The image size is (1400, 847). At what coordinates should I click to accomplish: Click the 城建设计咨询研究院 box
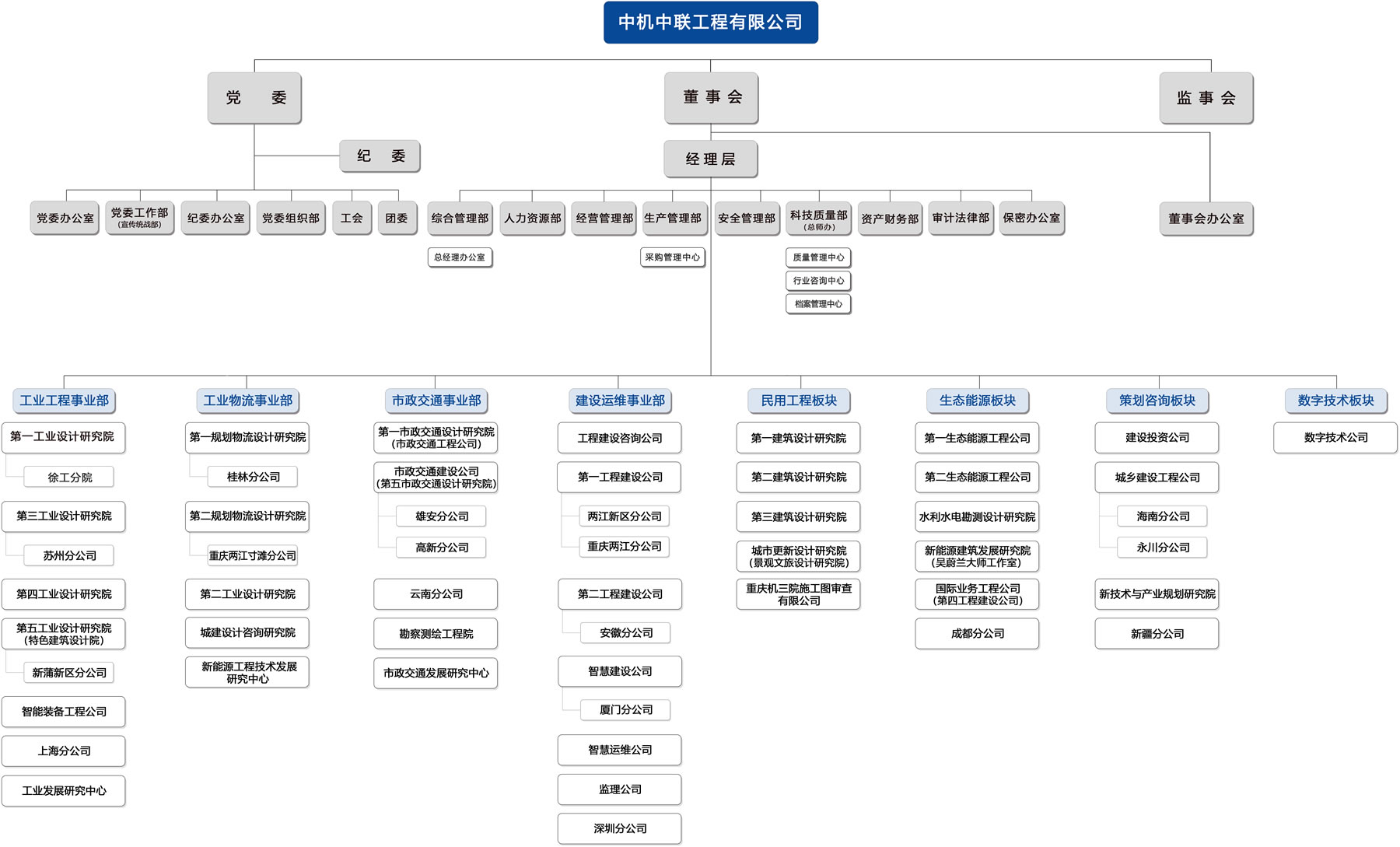pos(247,633)
